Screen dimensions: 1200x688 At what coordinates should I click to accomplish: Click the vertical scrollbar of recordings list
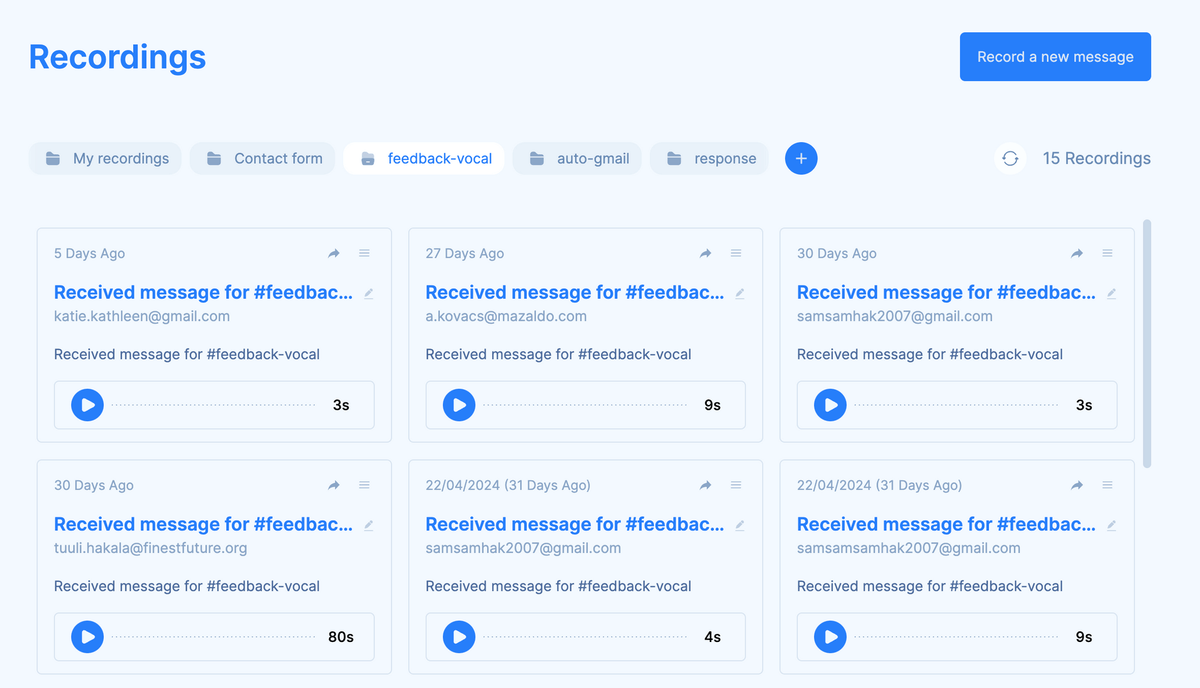click(1147, 342)
